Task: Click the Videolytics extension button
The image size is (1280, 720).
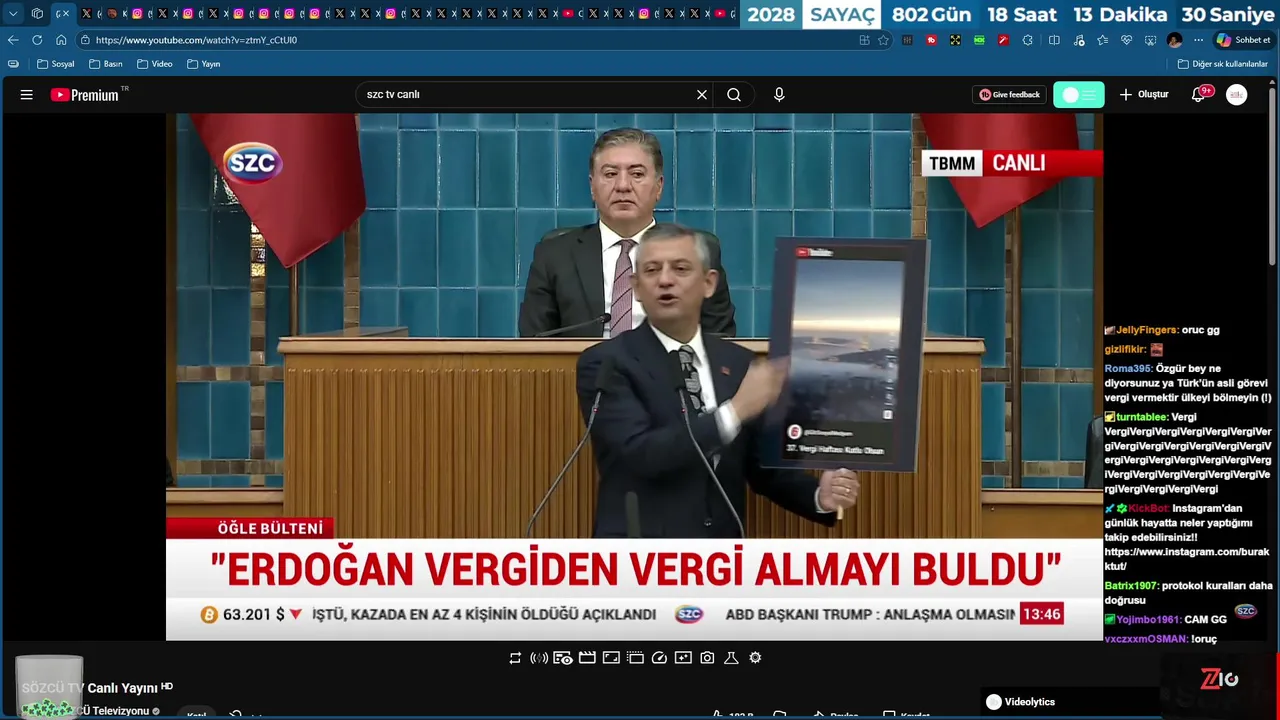Action: [x=1020, y=702]
